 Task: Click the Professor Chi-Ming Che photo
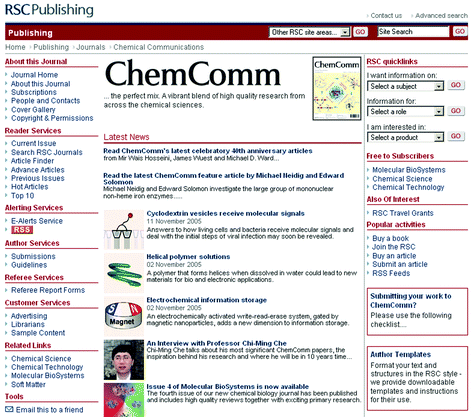point(124,360)
